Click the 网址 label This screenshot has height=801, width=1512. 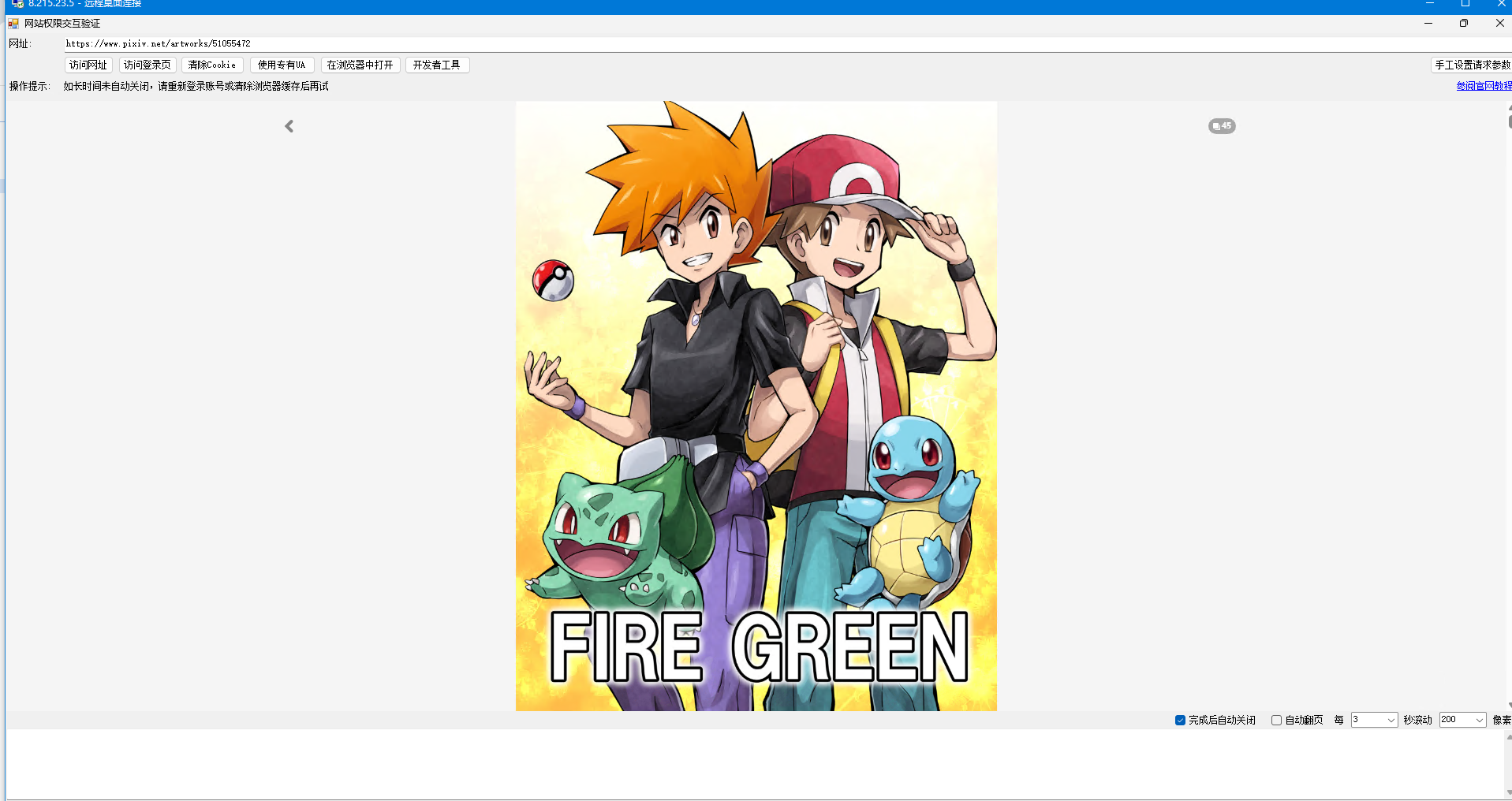click(x=20, y=44)
